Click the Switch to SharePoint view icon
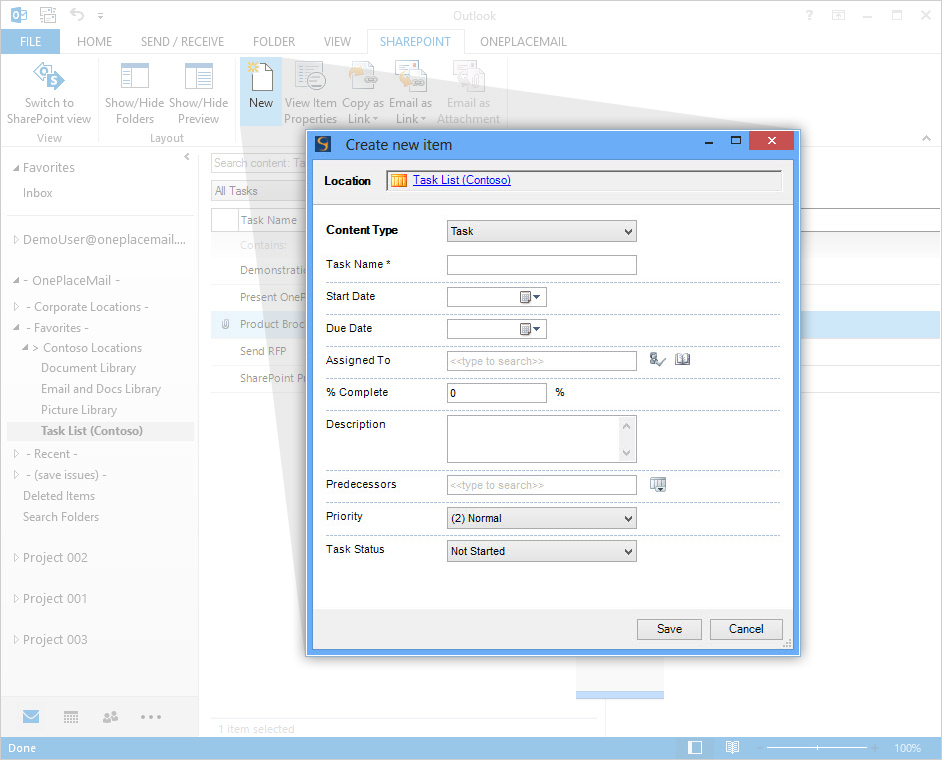Image resolution: width=942 pixels, height=760 pixels. pyautogui.click(x=49, y=76)
